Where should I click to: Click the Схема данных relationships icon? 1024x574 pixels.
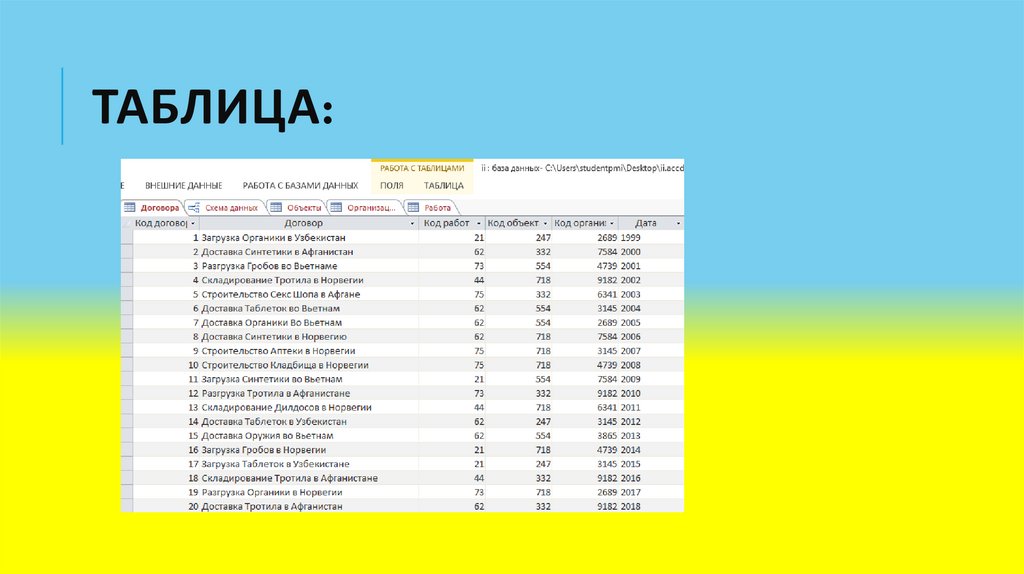point(194,207)
